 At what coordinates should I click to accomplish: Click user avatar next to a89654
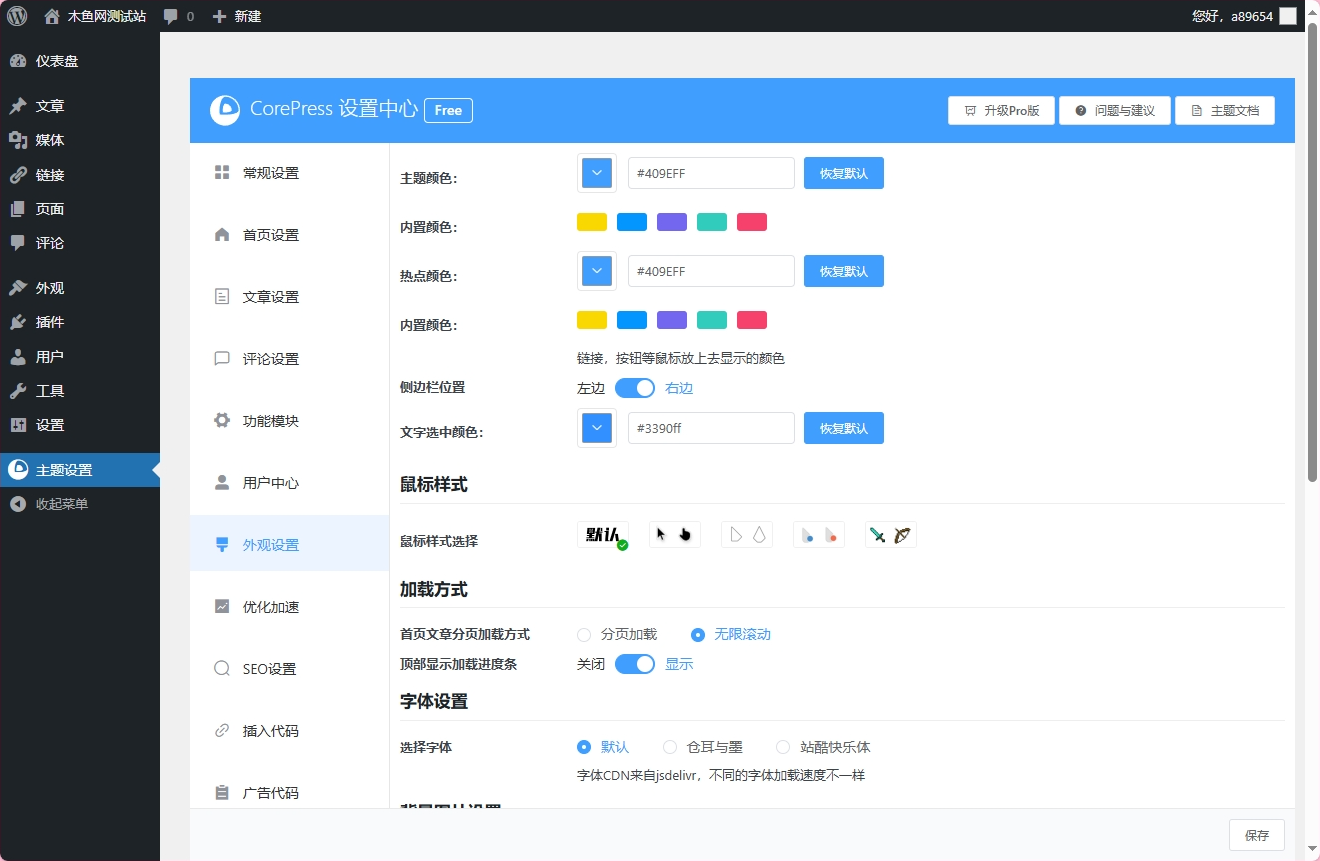coord(1288,16)
